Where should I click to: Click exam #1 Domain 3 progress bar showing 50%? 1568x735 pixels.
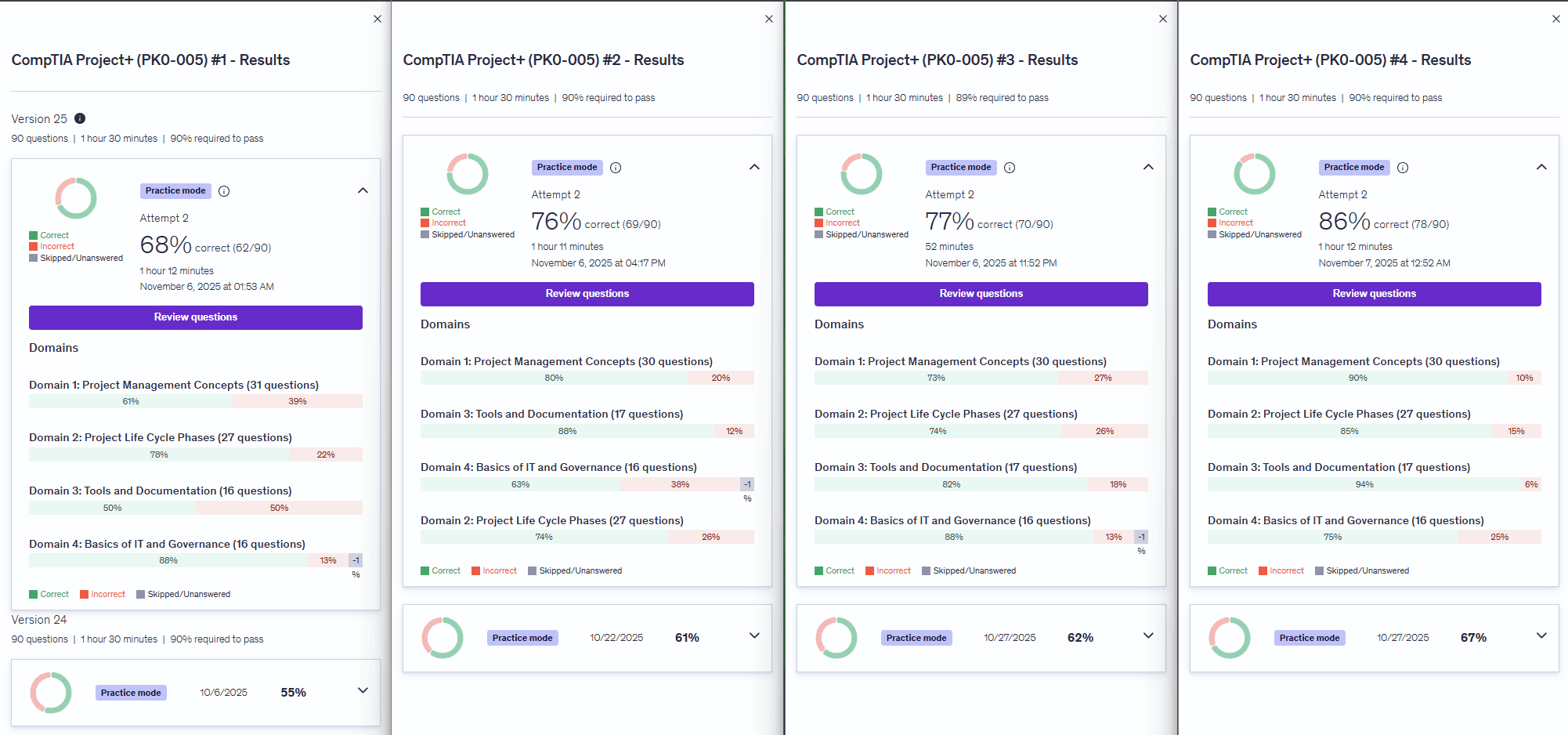pos(196,508)
